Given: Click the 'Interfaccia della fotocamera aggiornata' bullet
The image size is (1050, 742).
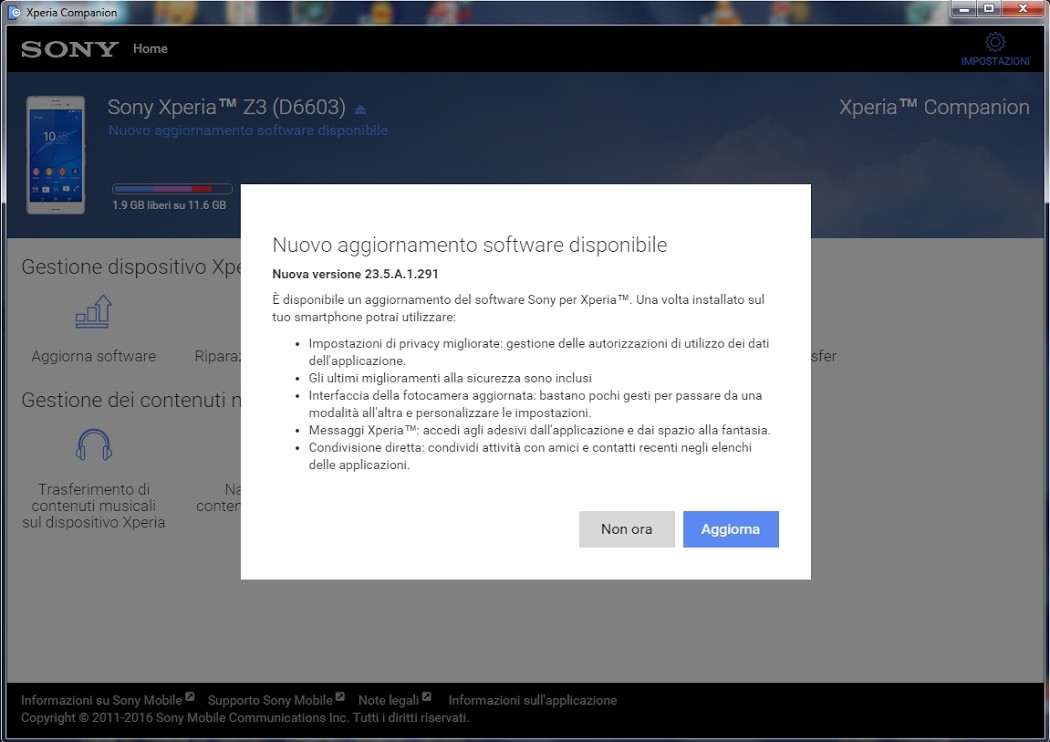Looking at the screenshot, I should [x=535, y=404].
